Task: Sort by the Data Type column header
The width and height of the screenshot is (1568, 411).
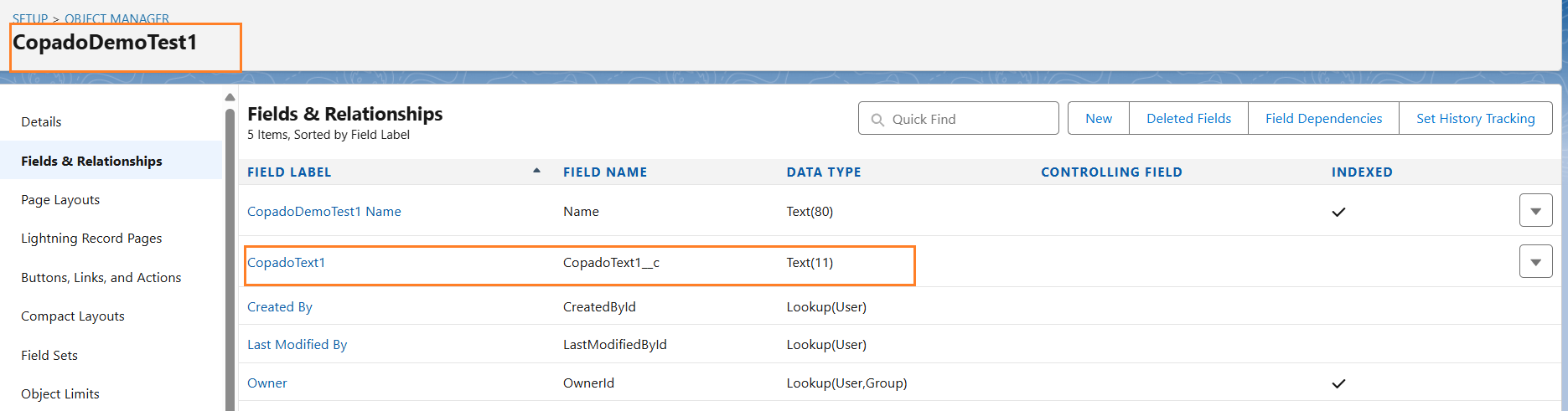Action: (x=823, y=172)
